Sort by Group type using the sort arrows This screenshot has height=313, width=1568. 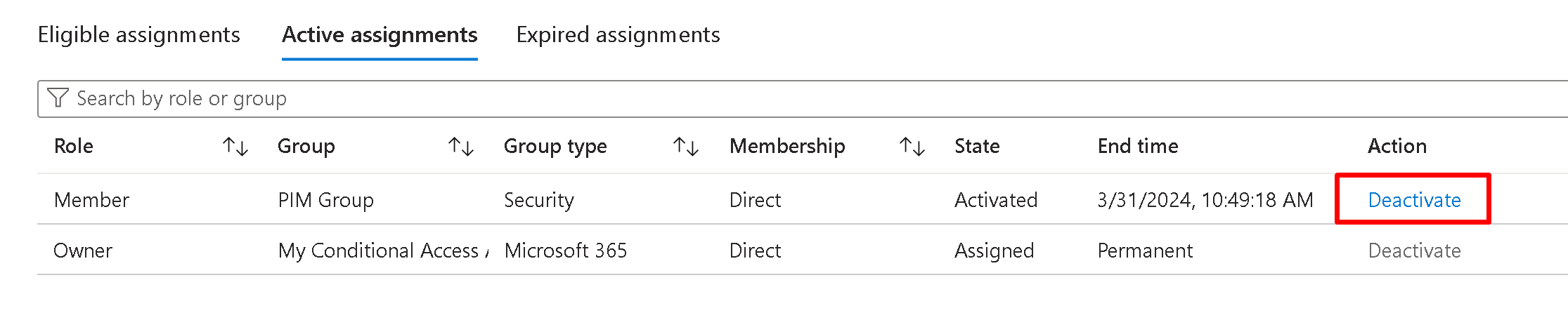686,147
